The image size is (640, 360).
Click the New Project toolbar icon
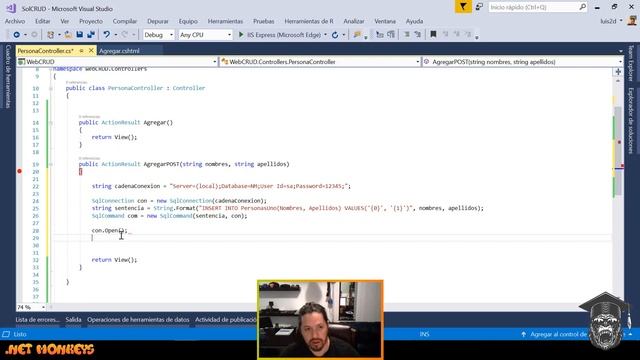51,35
